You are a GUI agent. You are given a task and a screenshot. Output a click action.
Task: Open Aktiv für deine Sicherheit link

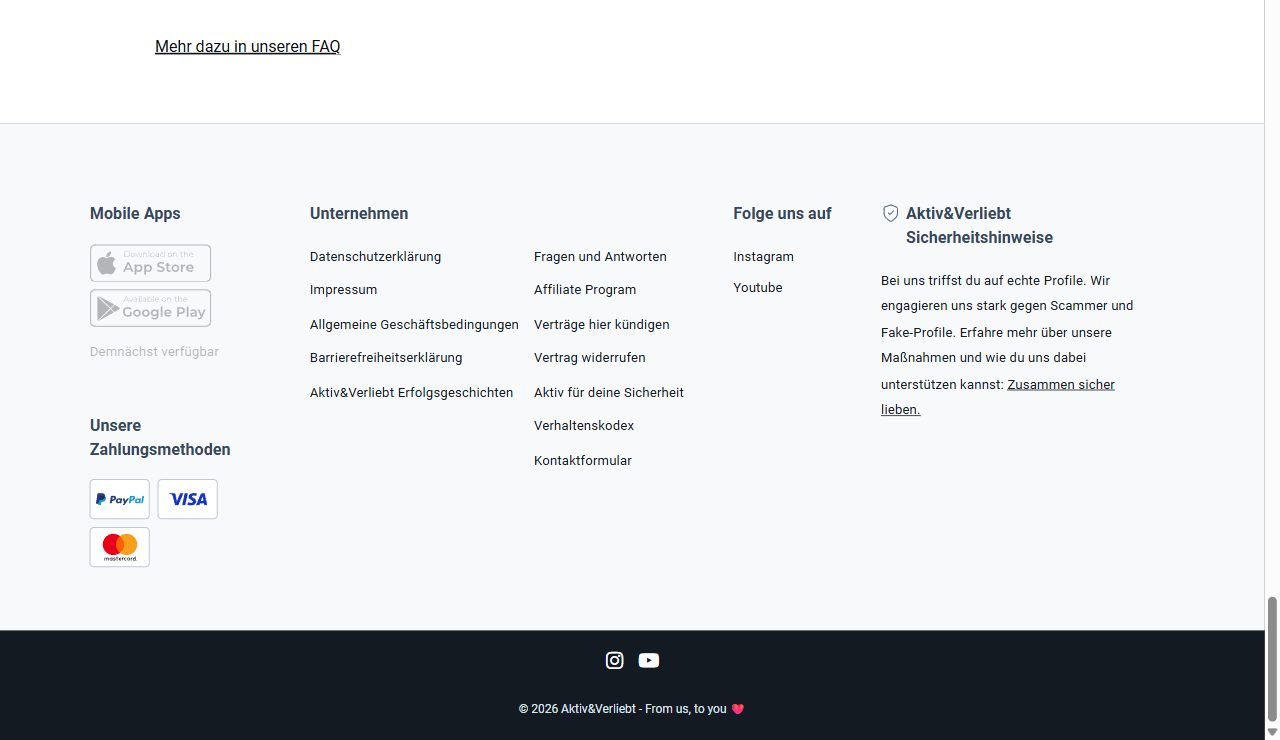click(x=609, y=393)
